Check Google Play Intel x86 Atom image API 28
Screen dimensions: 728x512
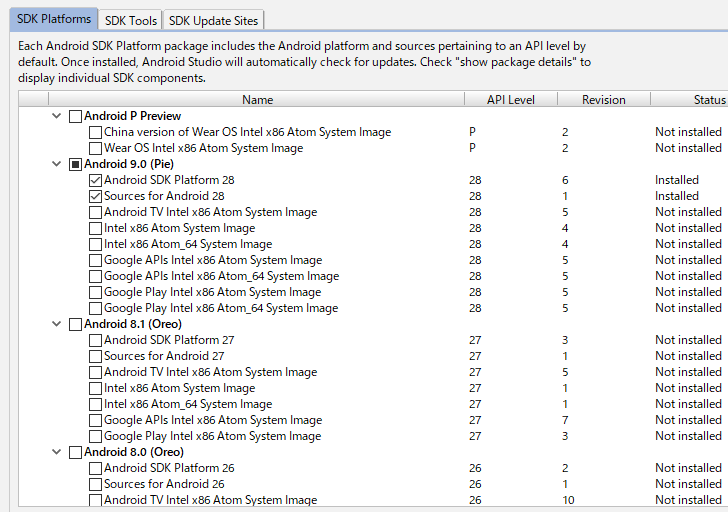tap(95, 292)
